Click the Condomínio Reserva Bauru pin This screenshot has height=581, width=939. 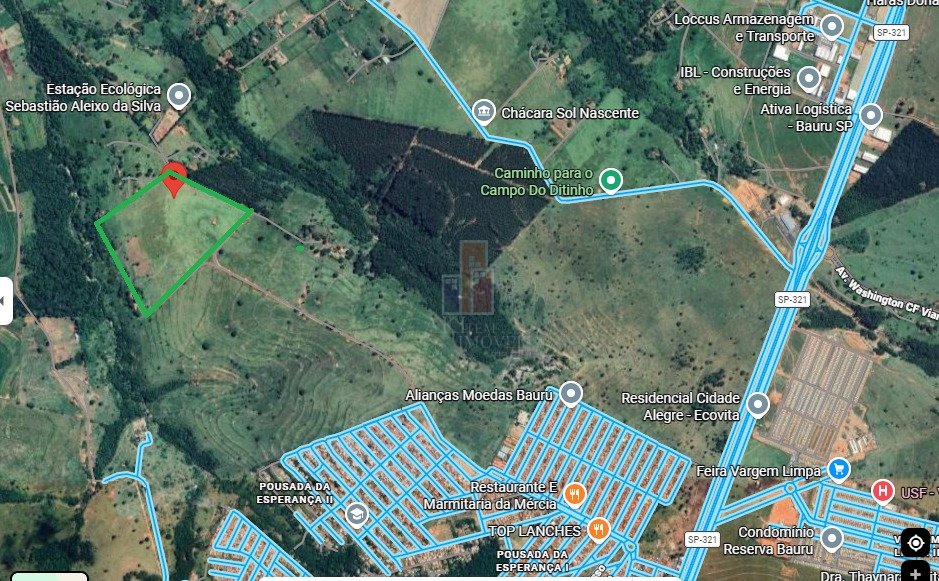click(831, 538)
